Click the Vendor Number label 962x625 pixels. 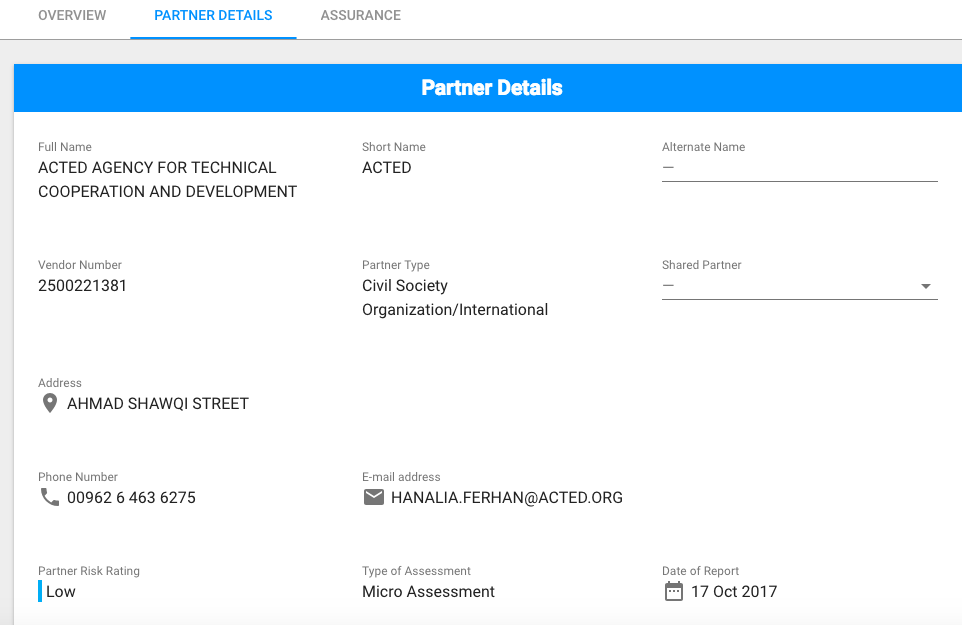pos(80,265)
